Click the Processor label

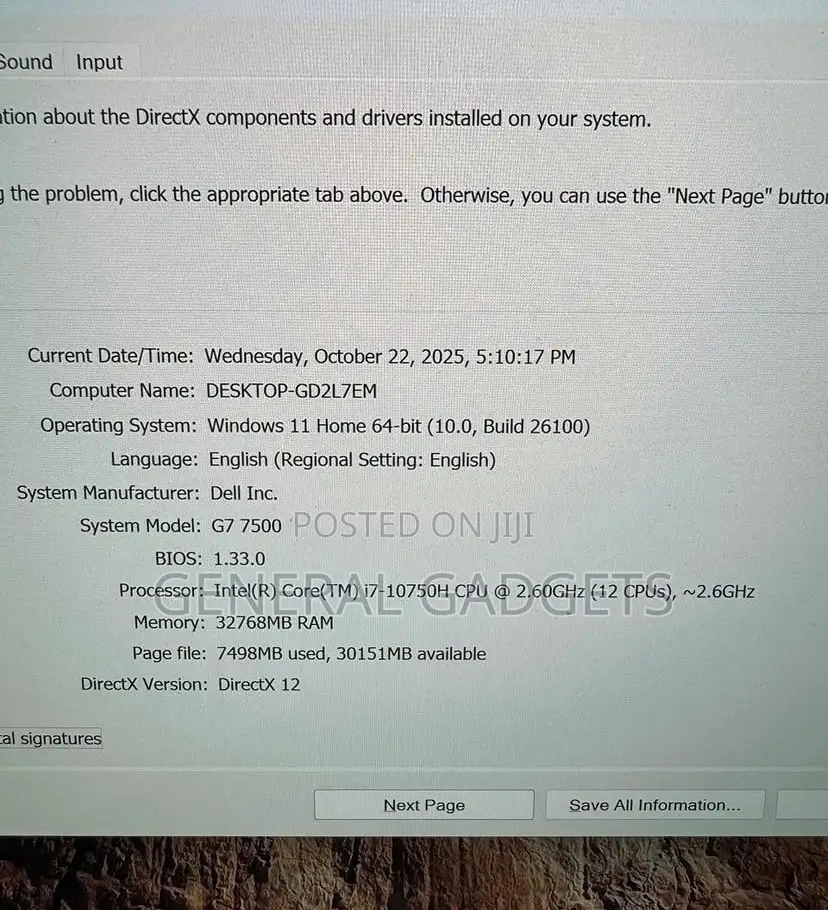click(161, 590)
